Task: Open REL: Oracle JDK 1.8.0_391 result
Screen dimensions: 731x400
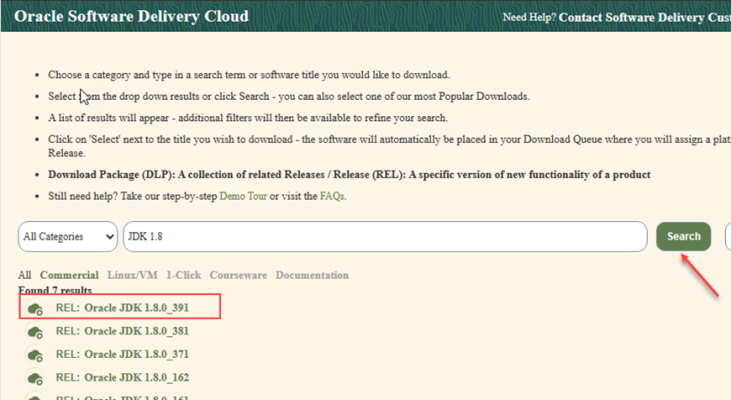Action: click(x=122, y=308)
